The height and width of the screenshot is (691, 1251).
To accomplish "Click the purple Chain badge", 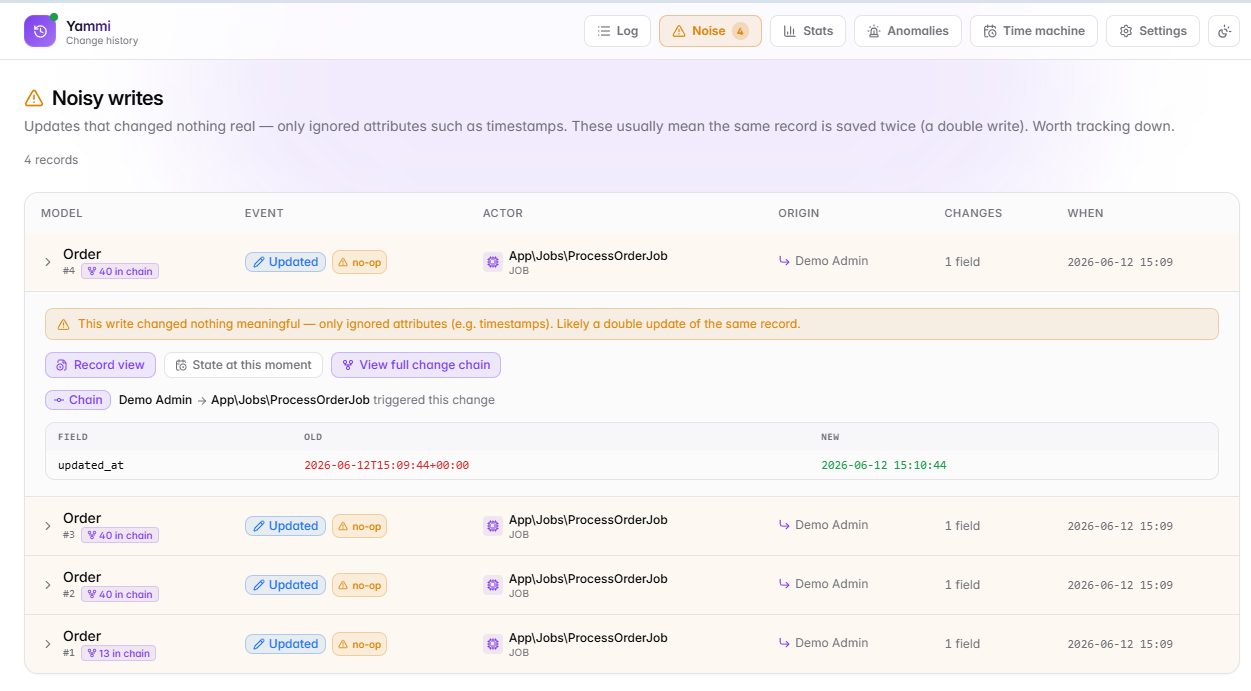I will pos(78,400).
